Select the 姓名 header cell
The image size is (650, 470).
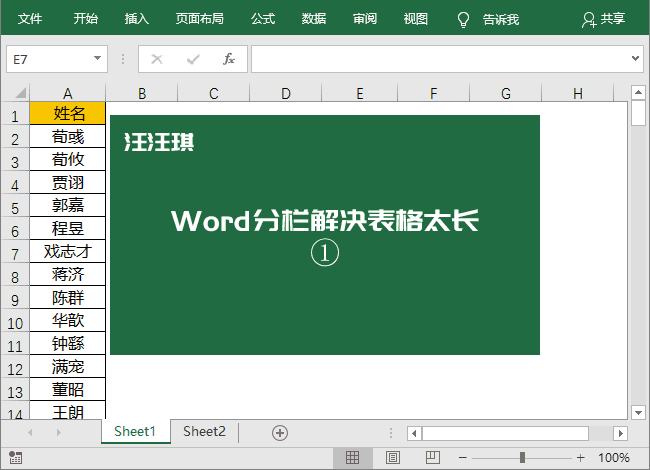68,113
